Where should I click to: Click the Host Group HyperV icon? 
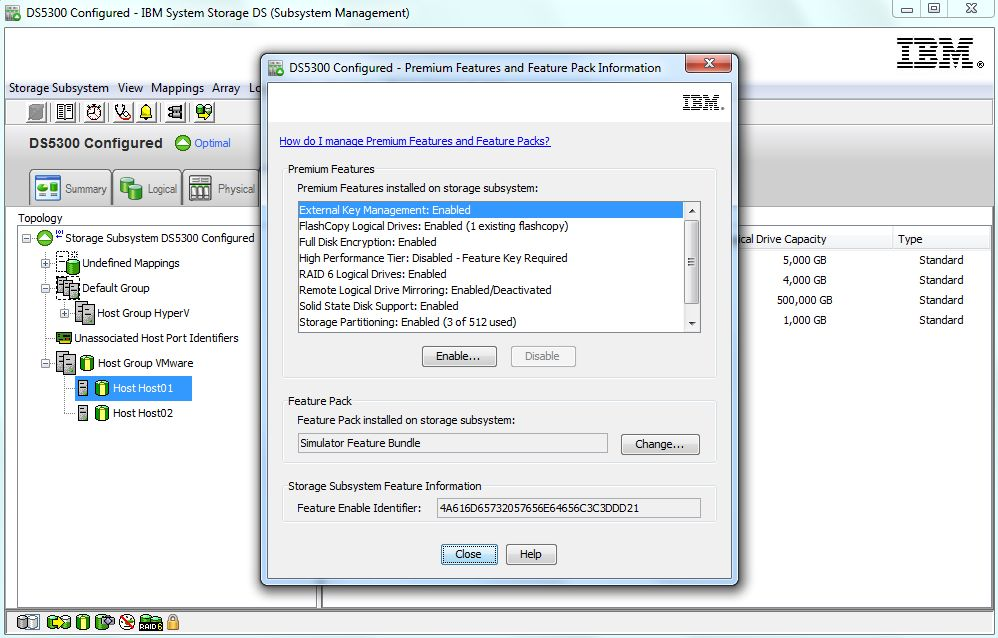85,313
